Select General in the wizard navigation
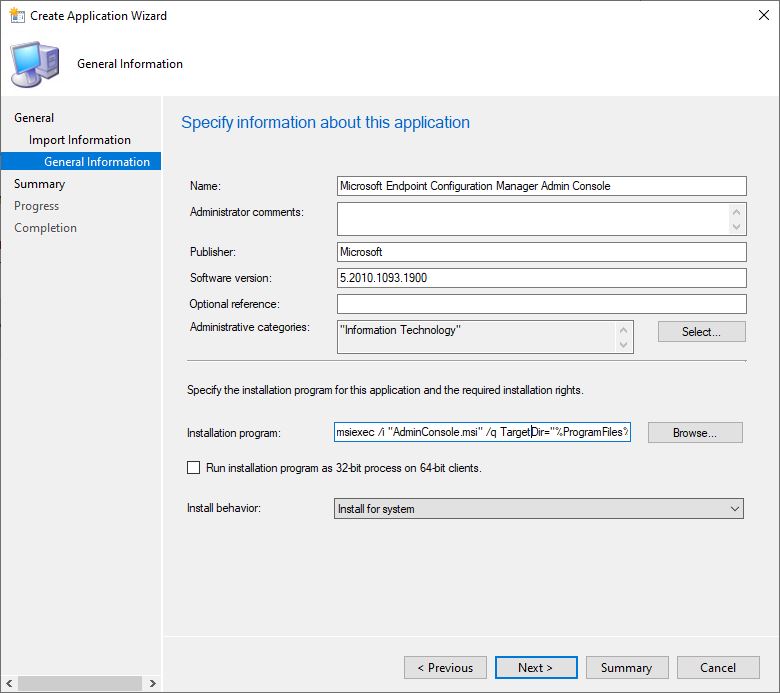 coord(34,118)
